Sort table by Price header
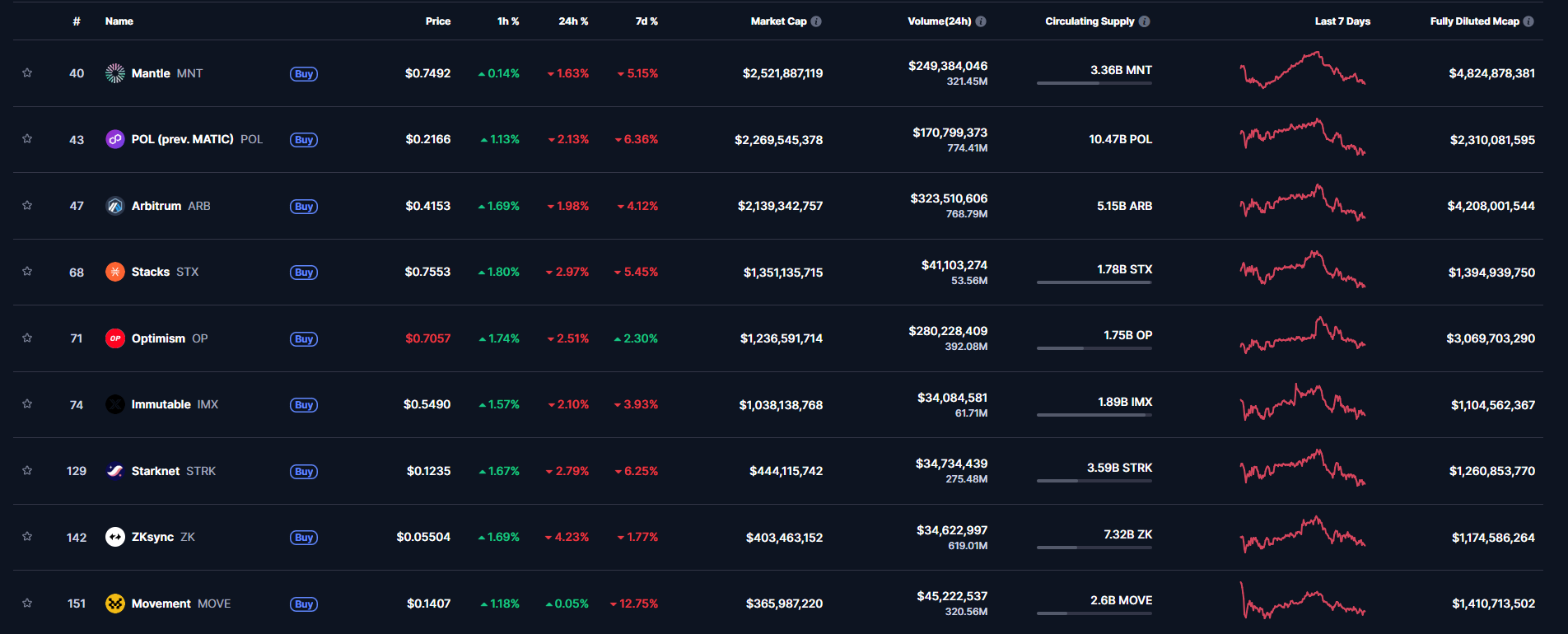This screenshot has width=1568, height=634. coord(438,21)
